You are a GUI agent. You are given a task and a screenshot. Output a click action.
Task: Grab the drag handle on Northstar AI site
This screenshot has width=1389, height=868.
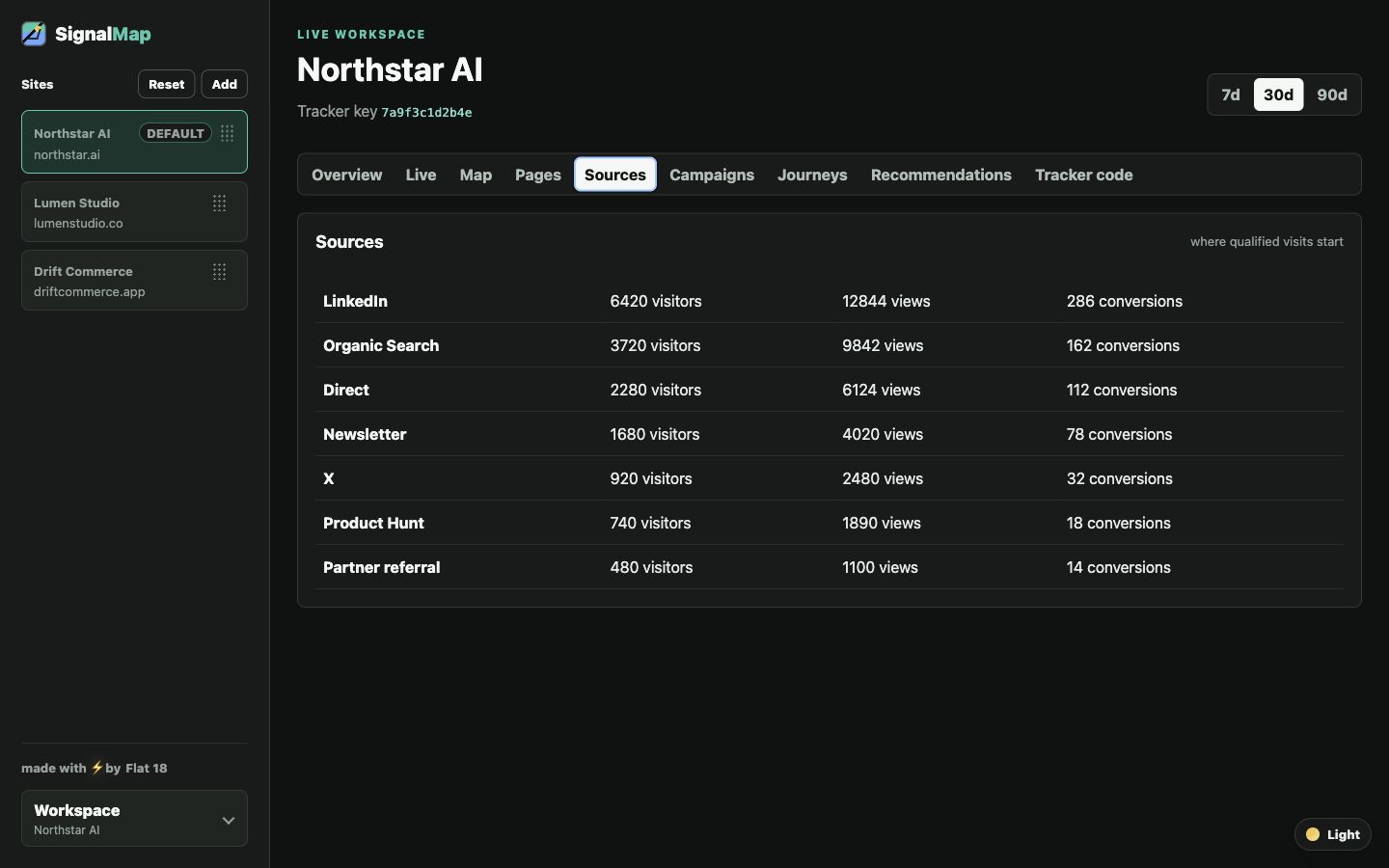tap(227, 133)
